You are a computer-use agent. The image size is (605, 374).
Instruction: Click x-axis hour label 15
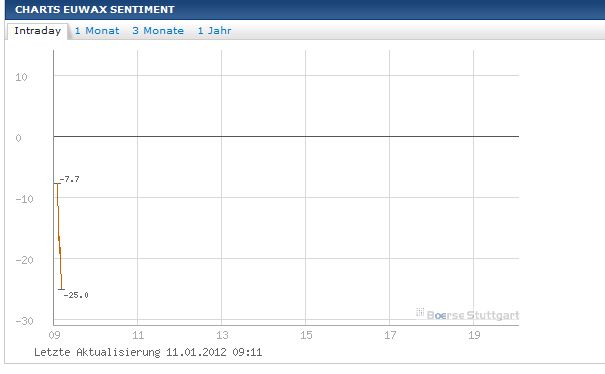(x=306, y=335)
